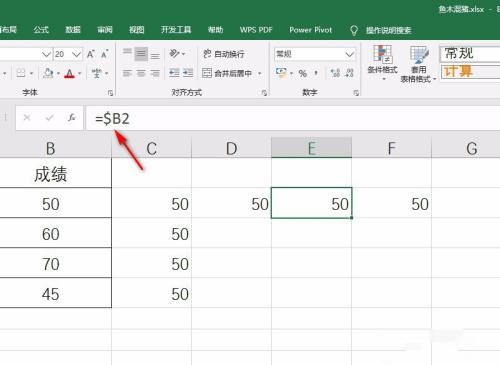This screenshot has width=500, height=365.
Task: Select column header D
Action: (232, 148)
